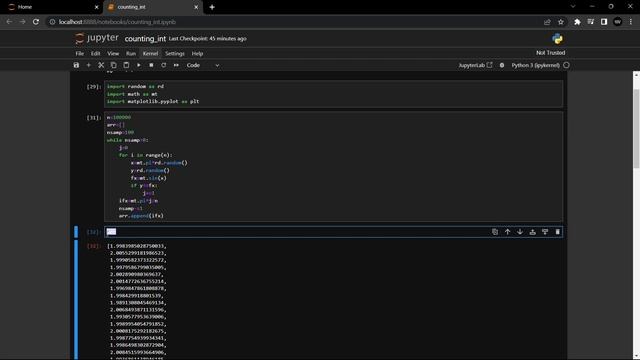Insert a cell above the active cell
Viewport: 640px width, 360px height.
point(533,232)
